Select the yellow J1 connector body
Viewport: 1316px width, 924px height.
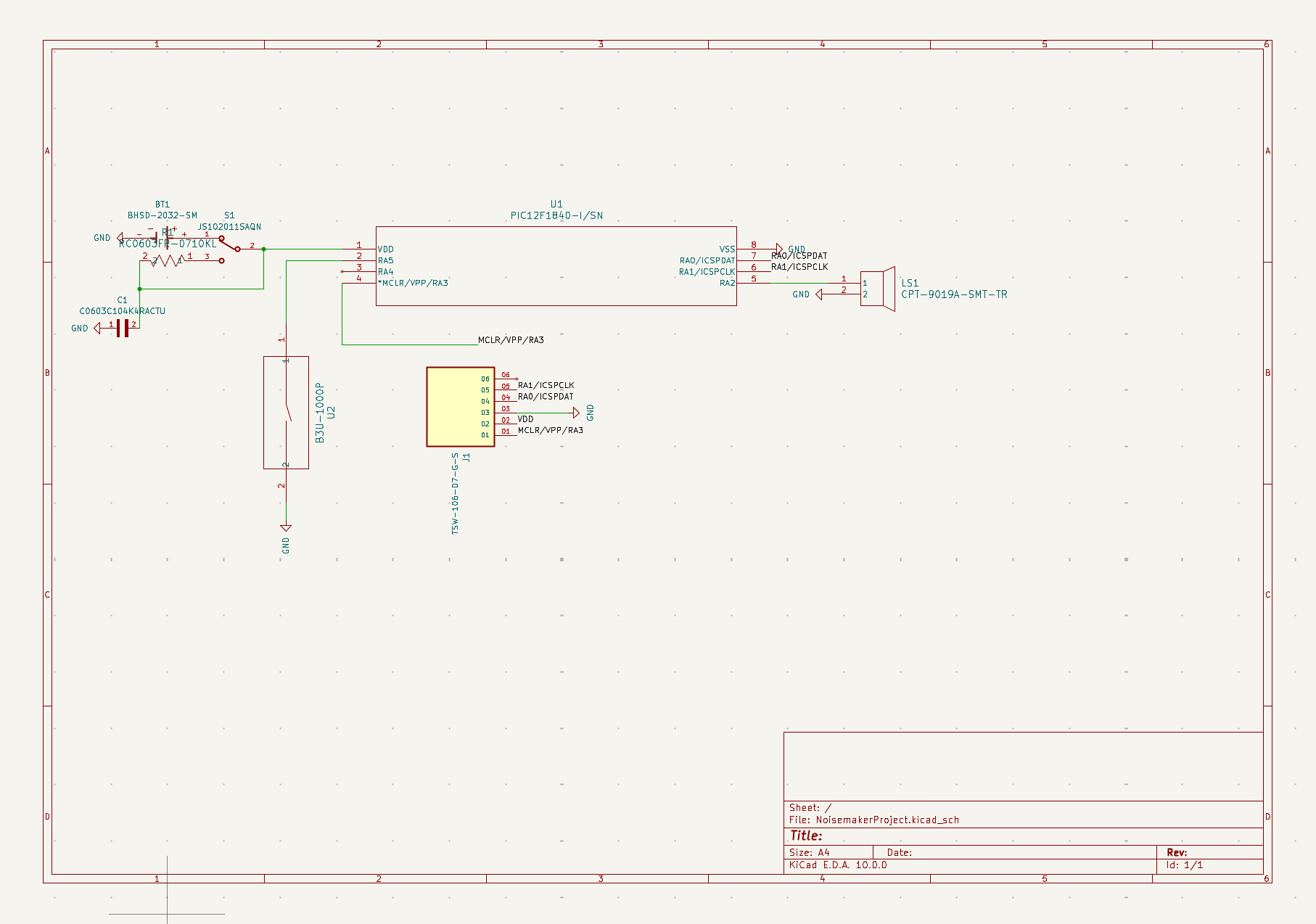(x=461, y=407)
